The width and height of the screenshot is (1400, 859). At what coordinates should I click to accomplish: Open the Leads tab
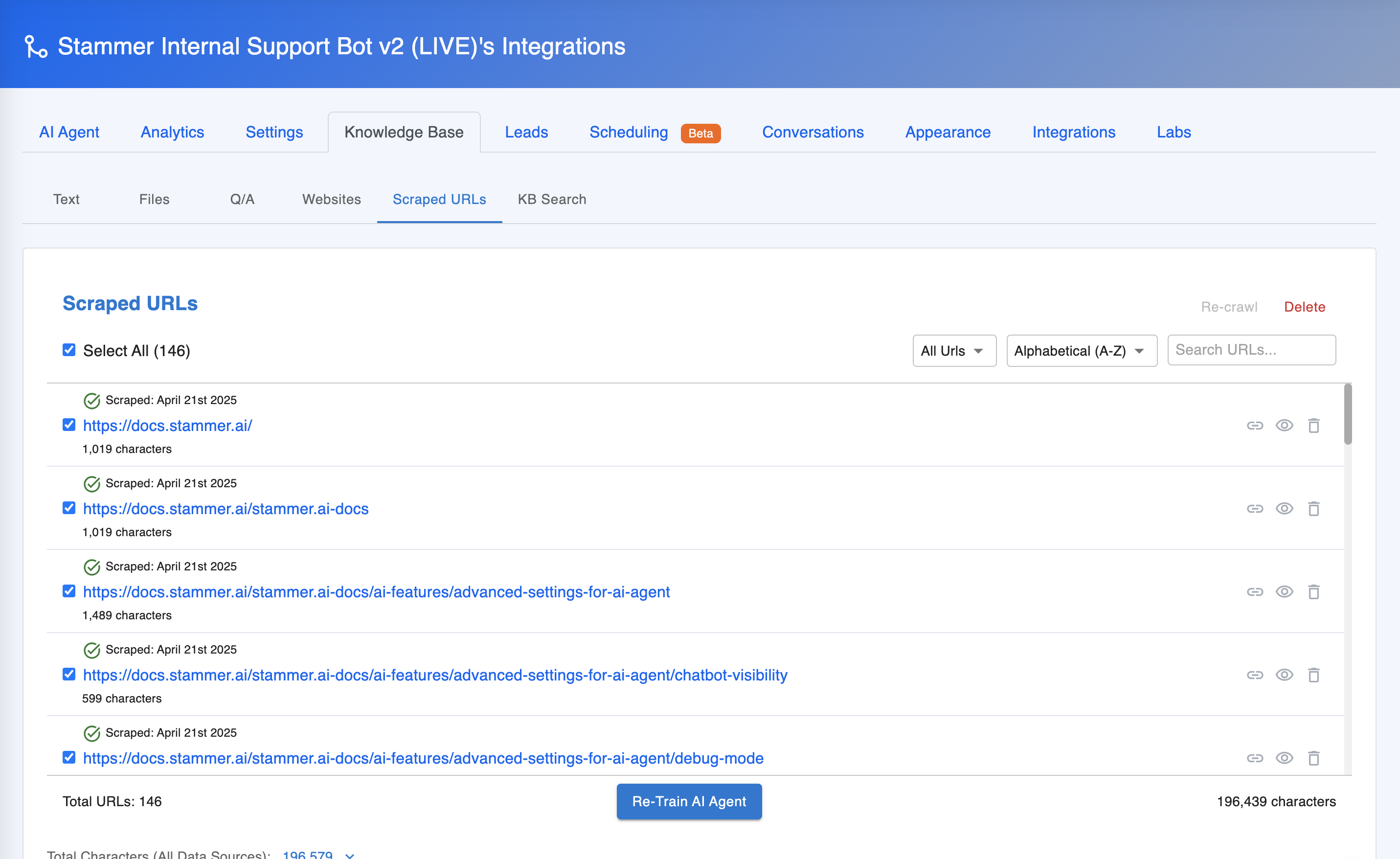click(x=526, y=132)
